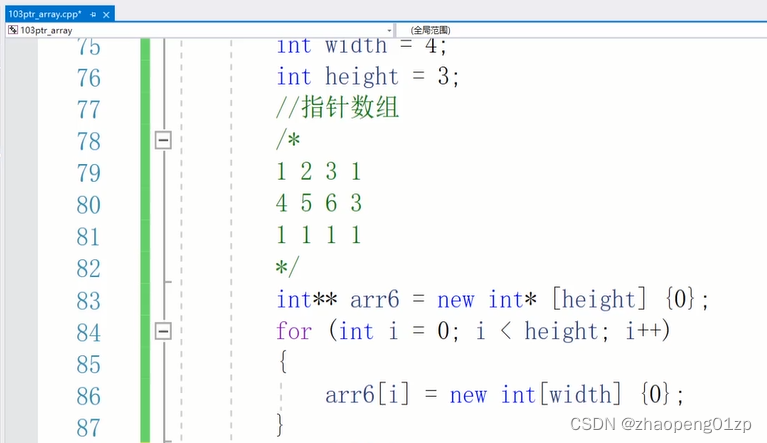The width and height of the screenshot is (767, 443).
Task: Click the 'int height = 3;' code line
Action: coord(368,77)
